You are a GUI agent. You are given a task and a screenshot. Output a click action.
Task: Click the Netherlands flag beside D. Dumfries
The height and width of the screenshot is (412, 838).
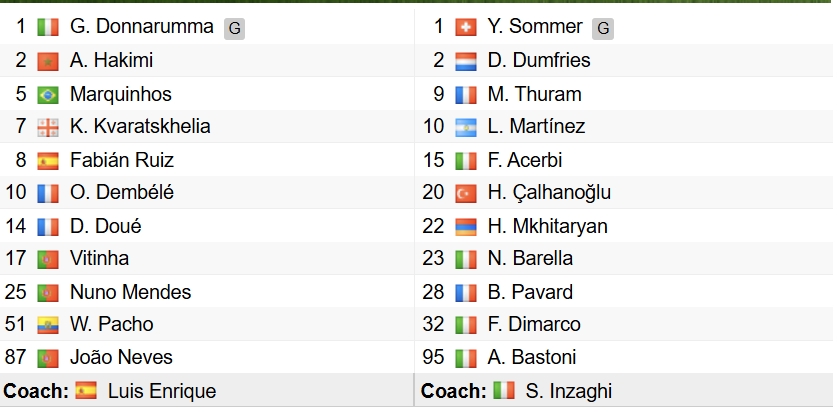point(465,62)
